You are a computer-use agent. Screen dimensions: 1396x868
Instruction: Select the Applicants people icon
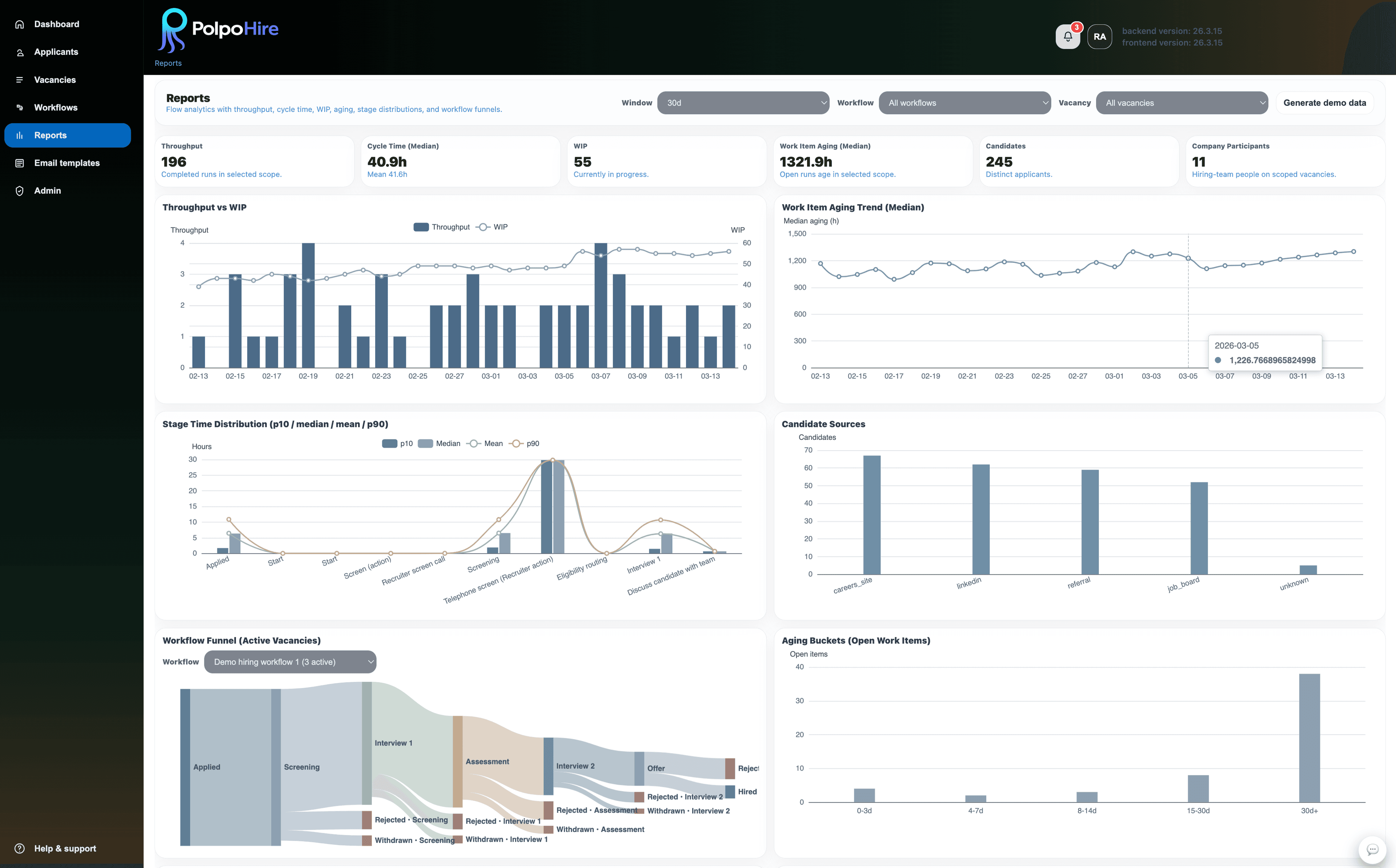(x=20, y=52)
